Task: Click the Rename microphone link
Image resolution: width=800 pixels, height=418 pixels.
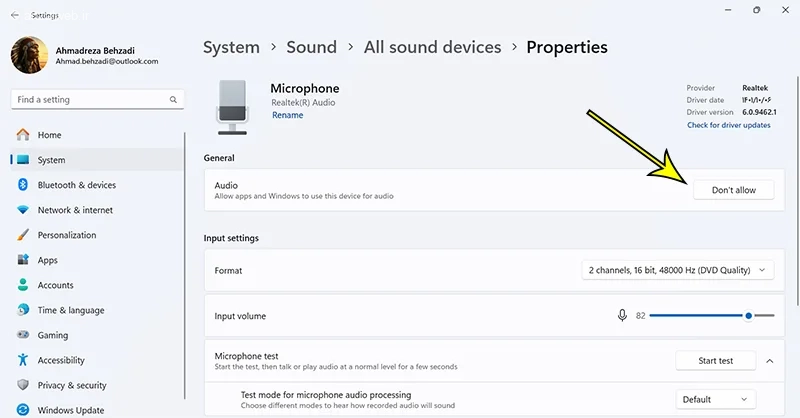Action: pos(287,116)
